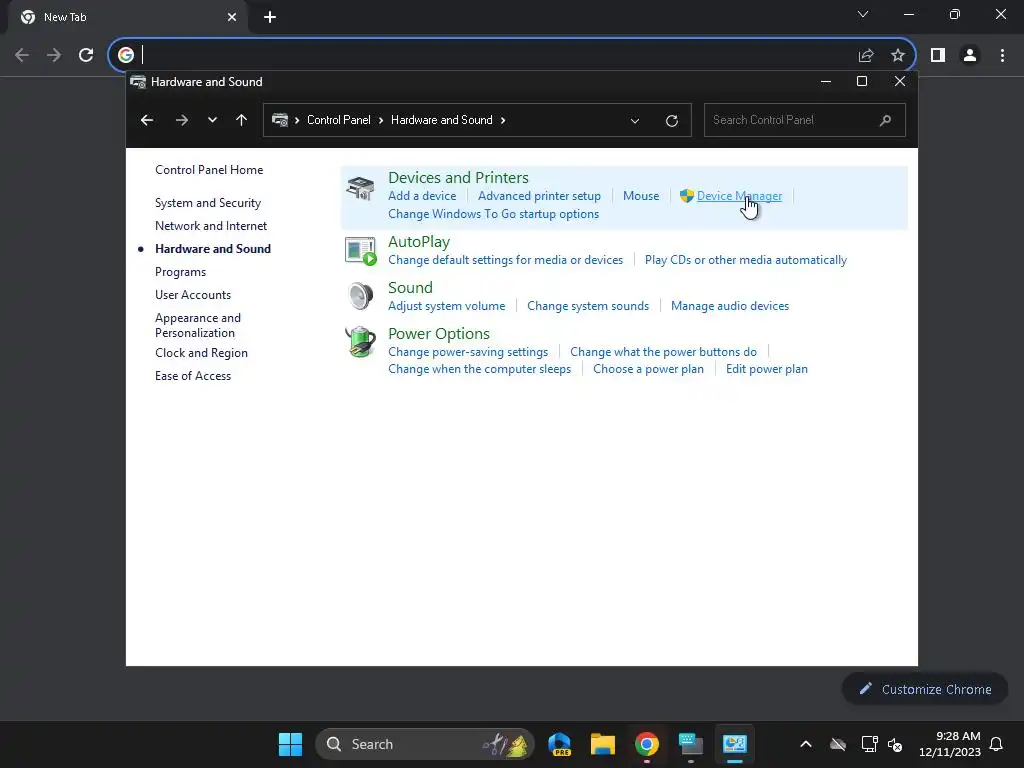Toggle Chrome side panel
The height and width of the screenshot is (768, 1024).
click(938, 56)
